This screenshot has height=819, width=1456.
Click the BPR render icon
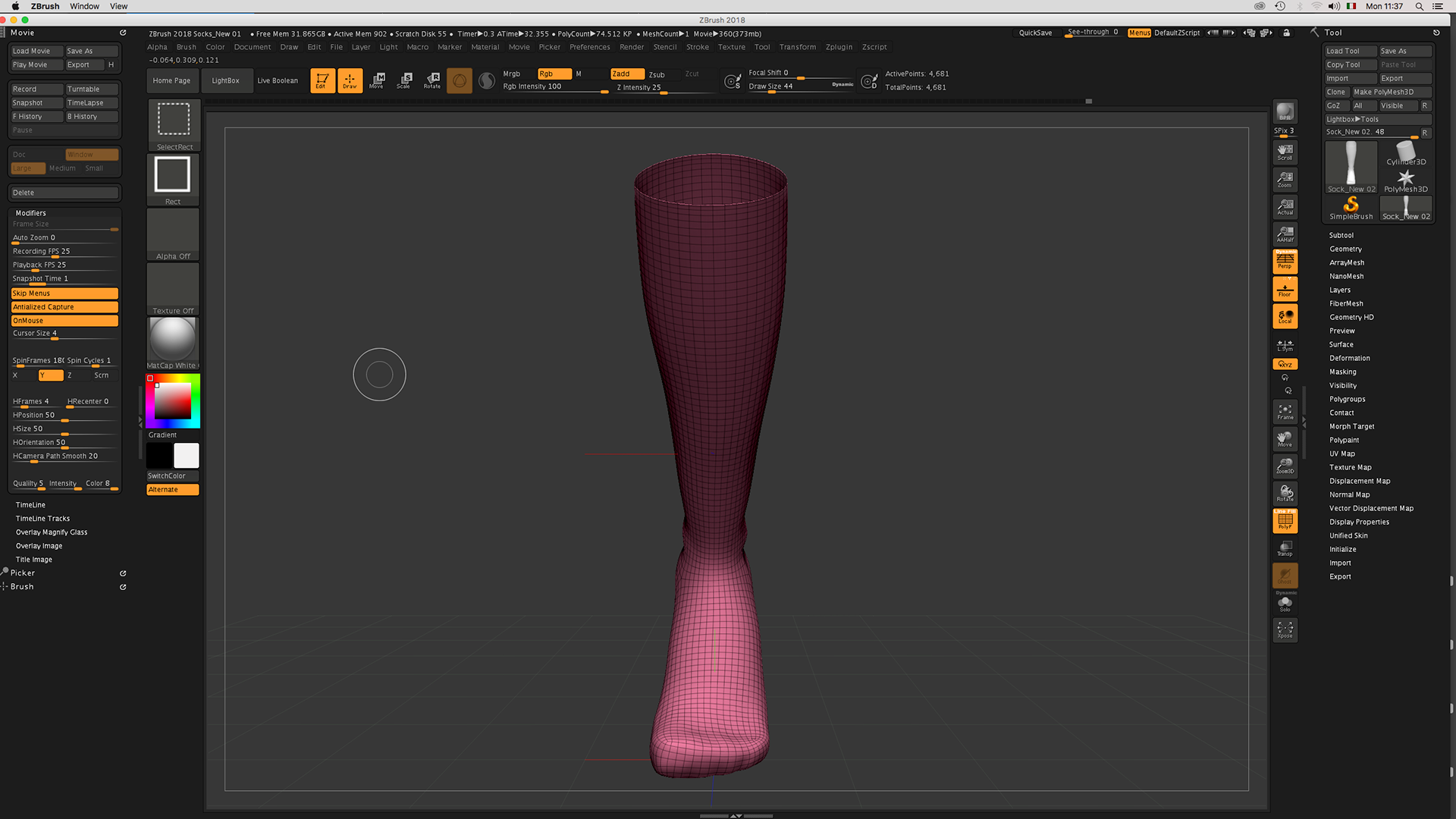pyautogui.click(x=1285, y=111)
